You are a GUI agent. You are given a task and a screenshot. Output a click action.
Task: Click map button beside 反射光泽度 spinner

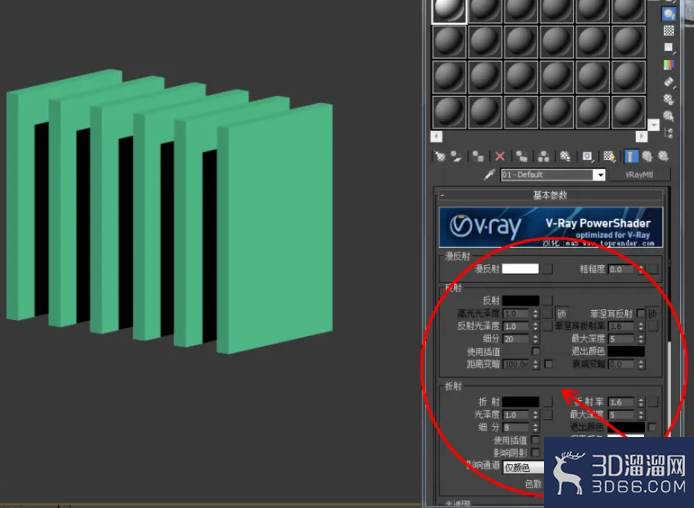coord(548,326)
